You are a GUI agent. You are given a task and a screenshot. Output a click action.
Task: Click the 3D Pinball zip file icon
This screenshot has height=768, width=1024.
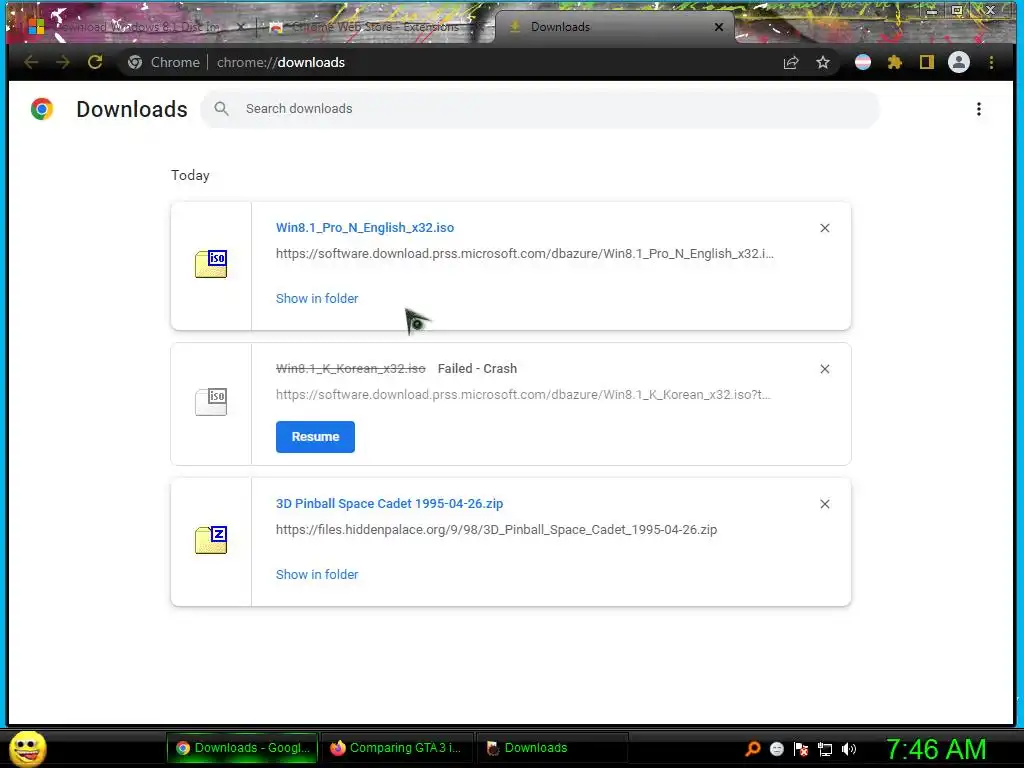pyautogui.click(x=211, y=540)
